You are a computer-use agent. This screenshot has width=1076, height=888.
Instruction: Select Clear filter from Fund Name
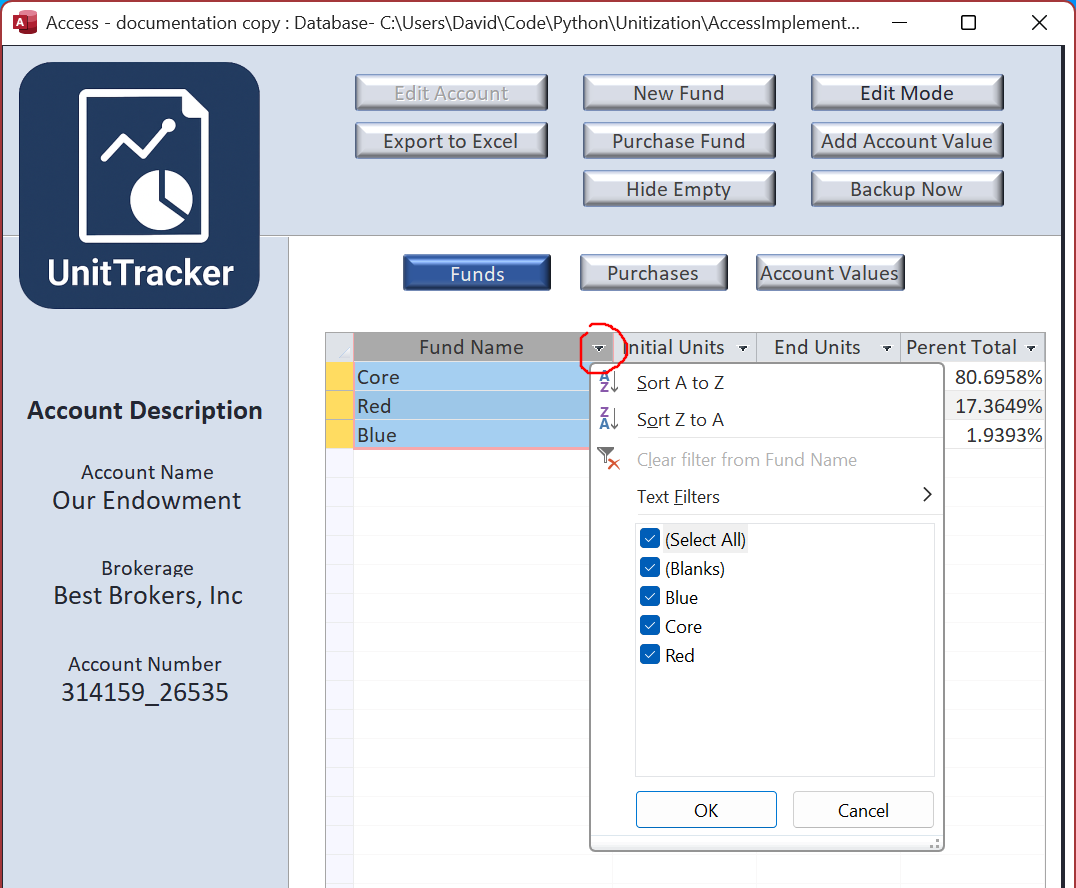point(767,459)
